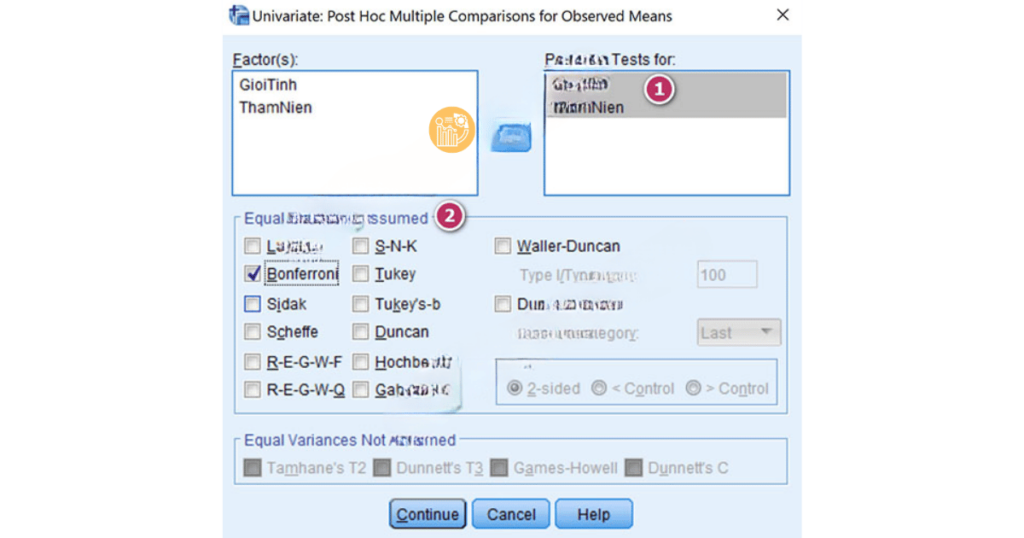
Task: Open the reference category Last dropdown
Action: click(x=738, y=333)
